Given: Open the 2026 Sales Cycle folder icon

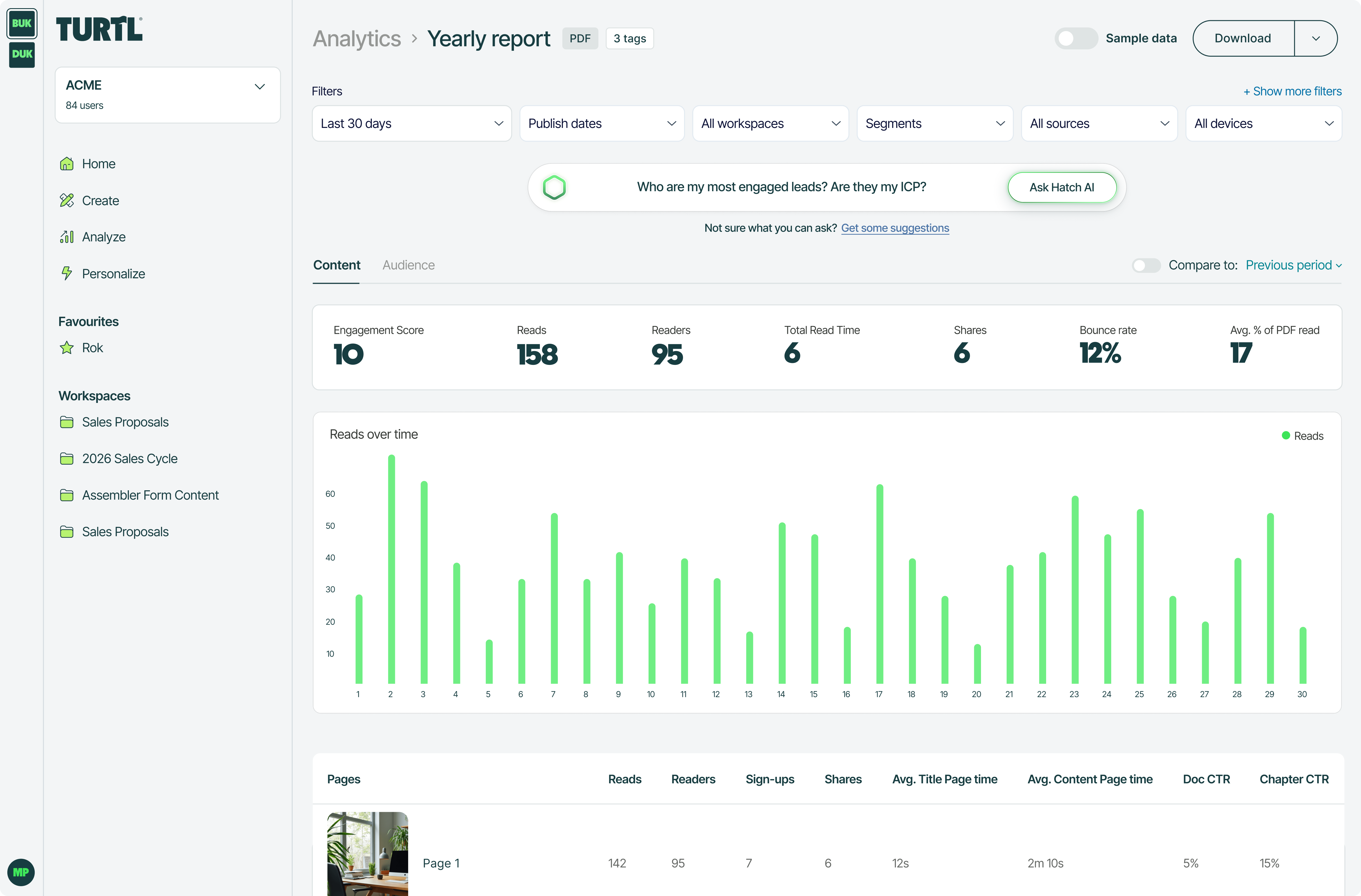Looking at the screenshot, I should 67,459.
